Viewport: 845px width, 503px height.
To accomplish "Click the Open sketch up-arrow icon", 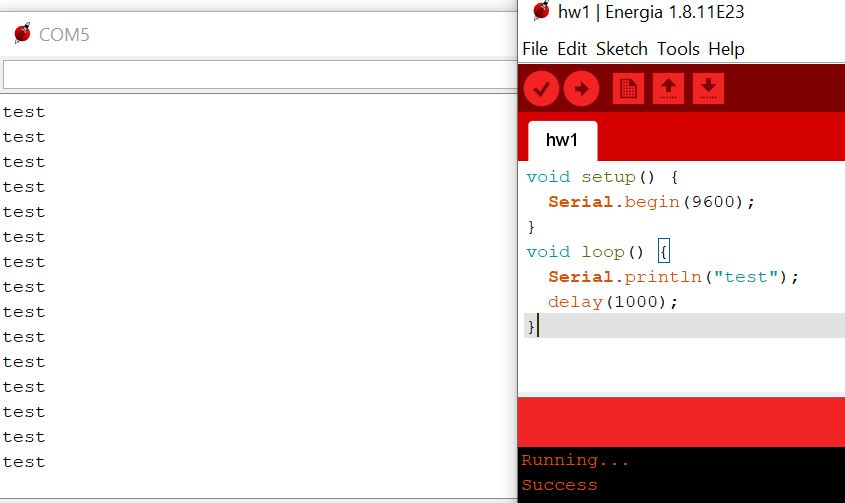I will 668,88.
